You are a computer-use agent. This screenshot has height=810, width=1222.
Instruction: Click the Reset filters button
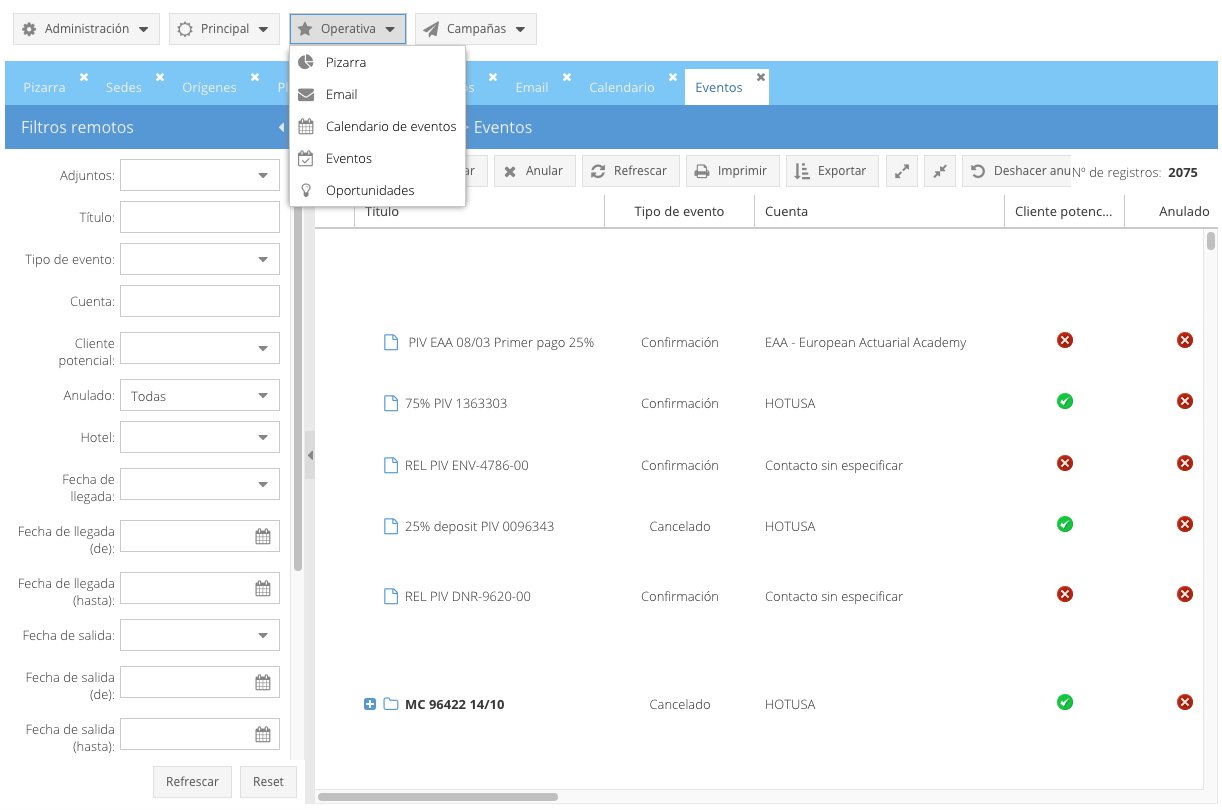click(268, 782)
